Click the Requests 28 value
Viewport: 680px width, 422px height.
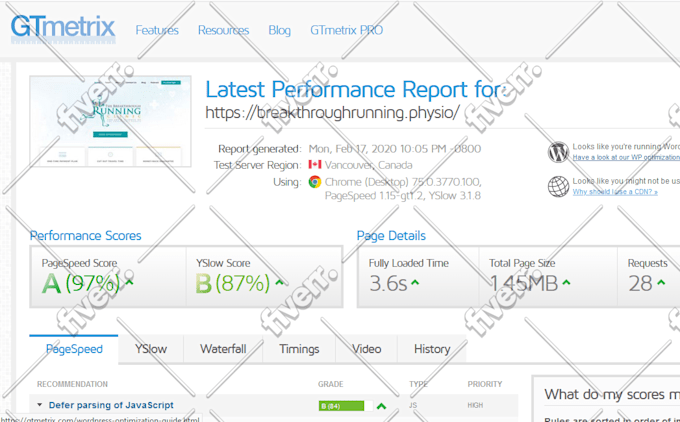click(x=640, y=284)
